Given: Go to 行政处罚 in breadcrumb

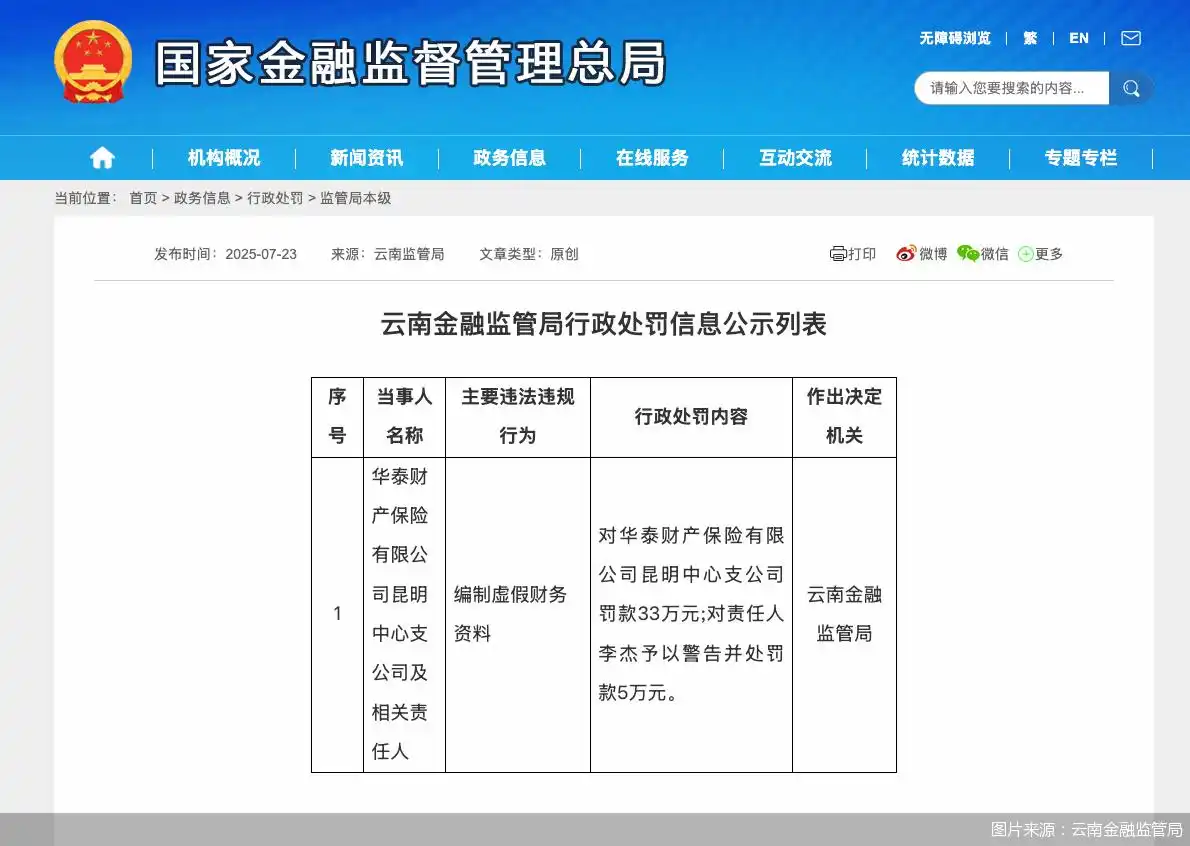Looking at the screenshot, I should [x=275, y=198].
